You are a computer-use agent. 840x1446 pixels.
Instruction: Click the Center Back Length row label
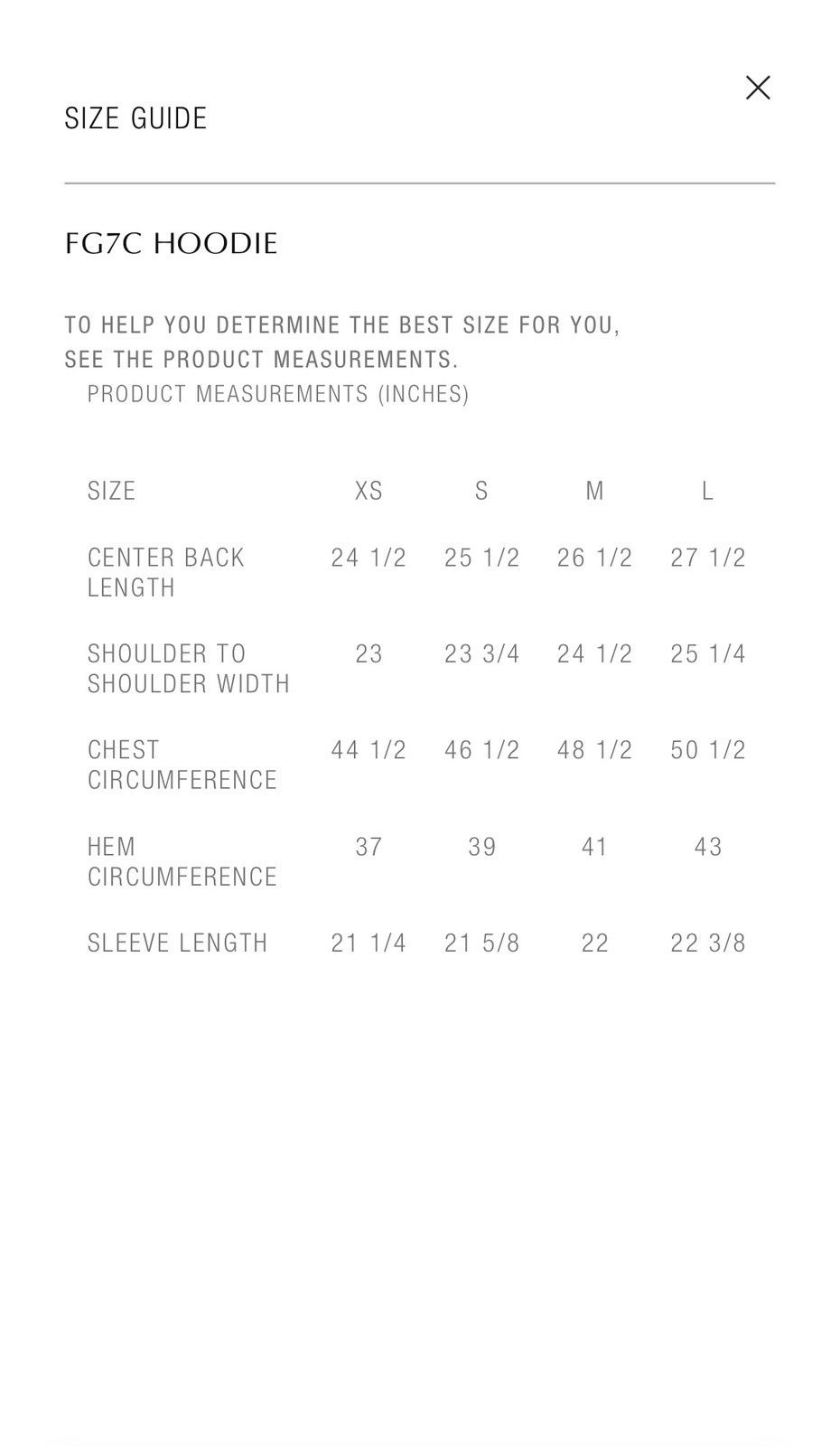click(x=166, y=572)
